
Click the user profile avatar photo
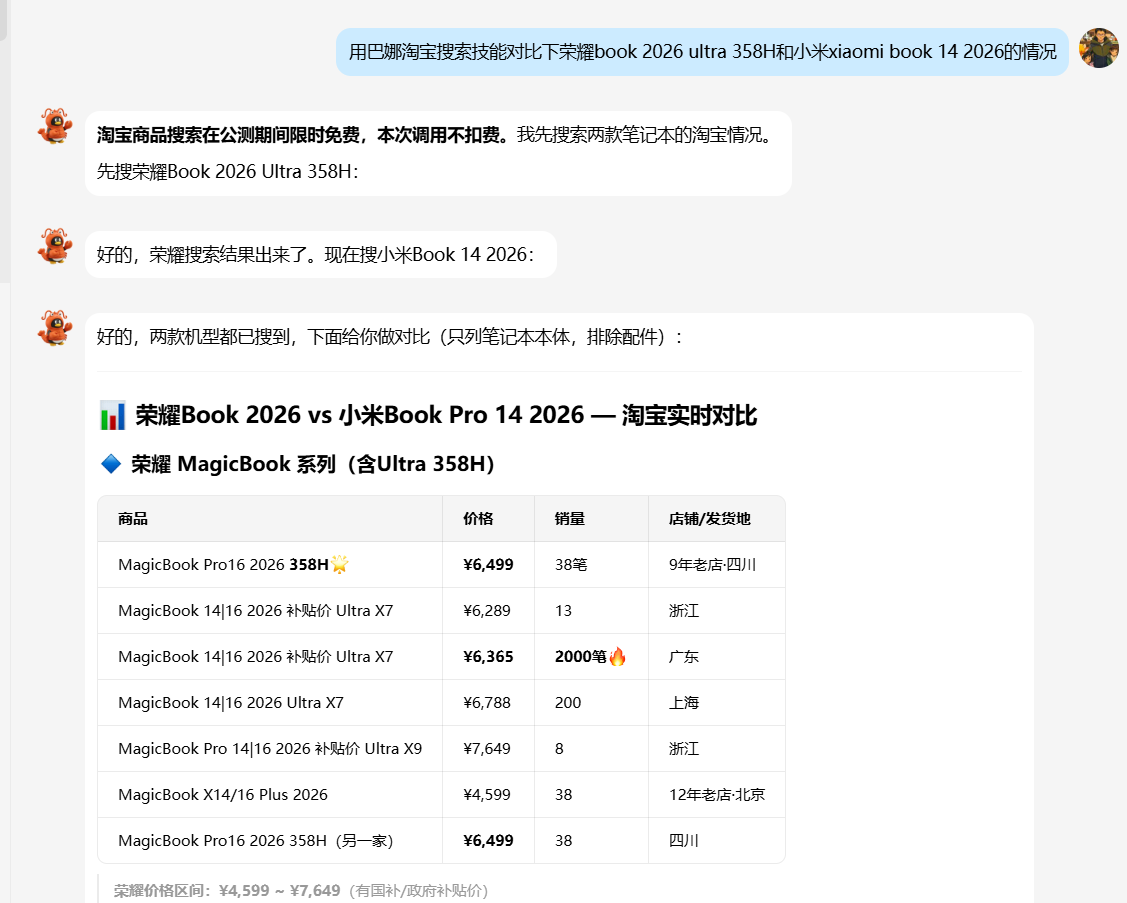(1098, 48)
